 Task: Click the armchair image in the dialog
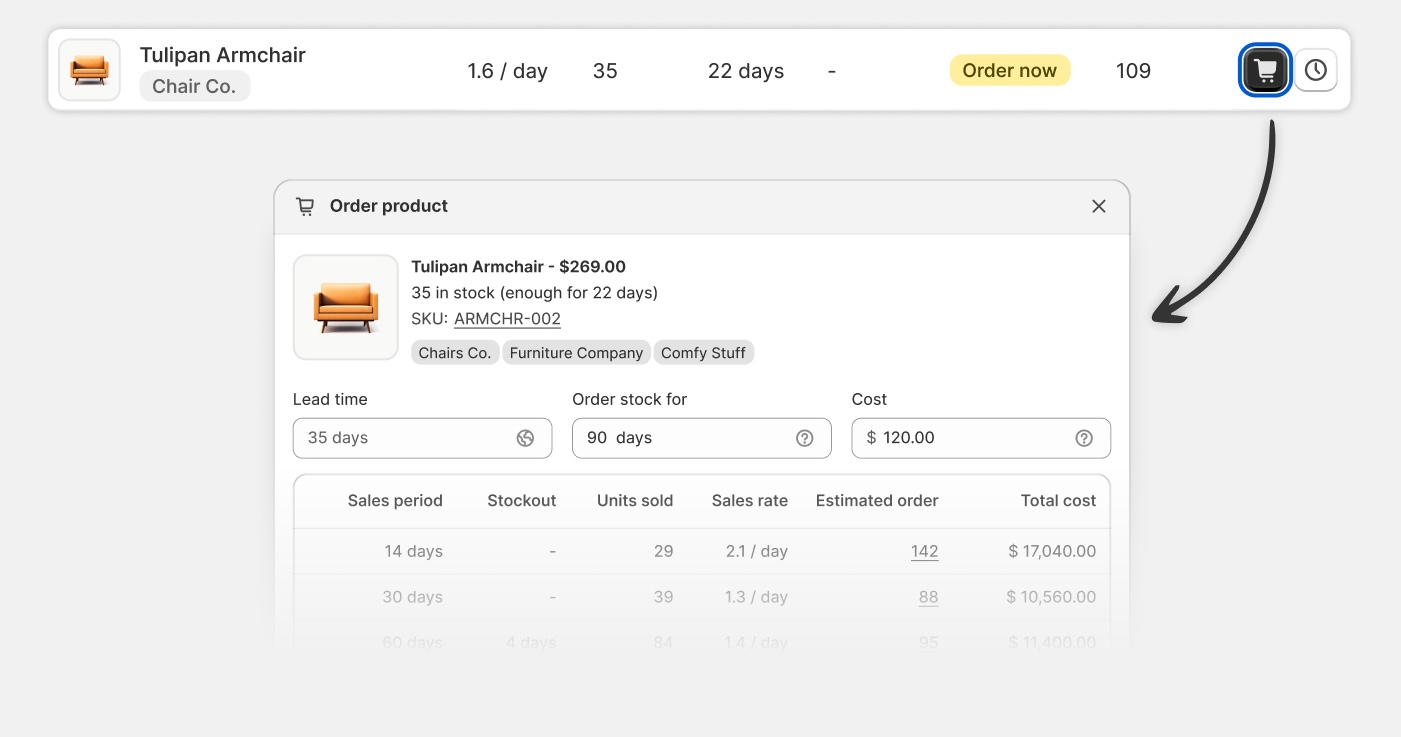click(345, 307)
